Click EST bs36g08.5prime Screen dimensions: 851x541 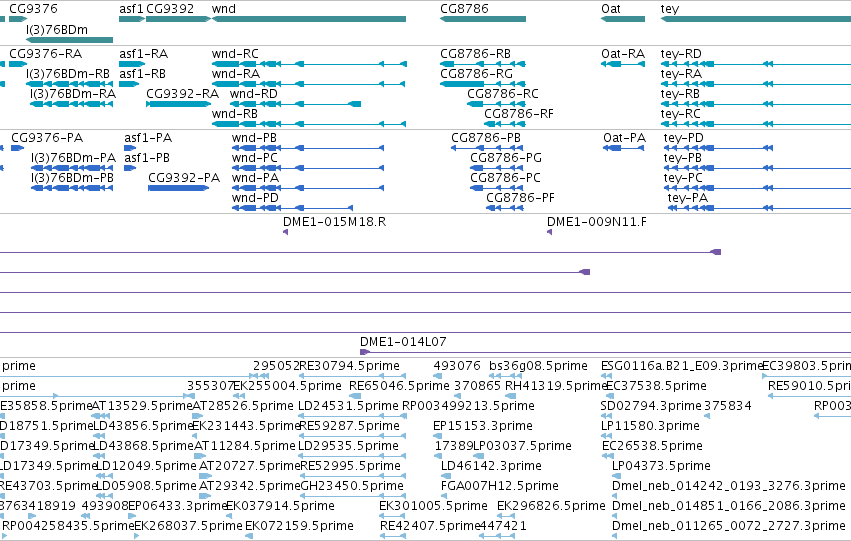[x=538, y=366]
